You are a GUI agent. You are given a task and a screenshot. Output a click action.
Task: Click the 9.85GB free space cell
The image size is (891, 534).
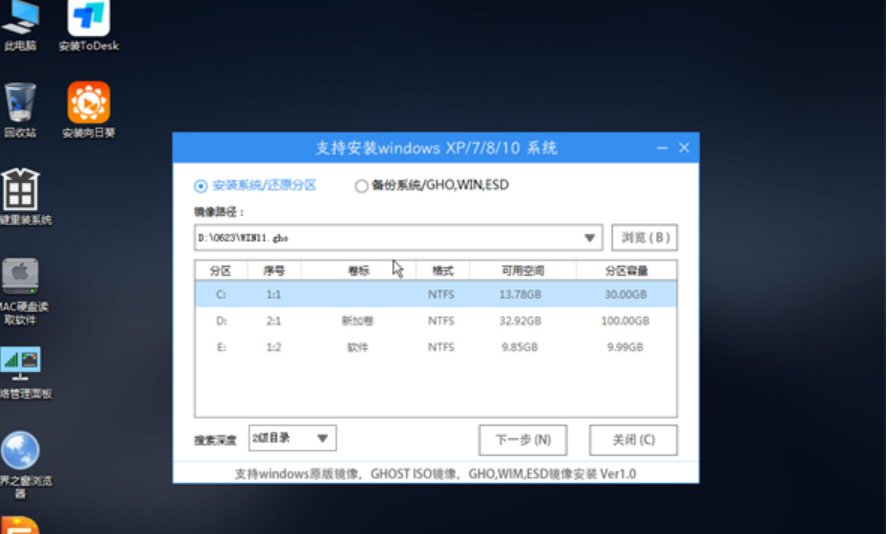coord(519,347)
